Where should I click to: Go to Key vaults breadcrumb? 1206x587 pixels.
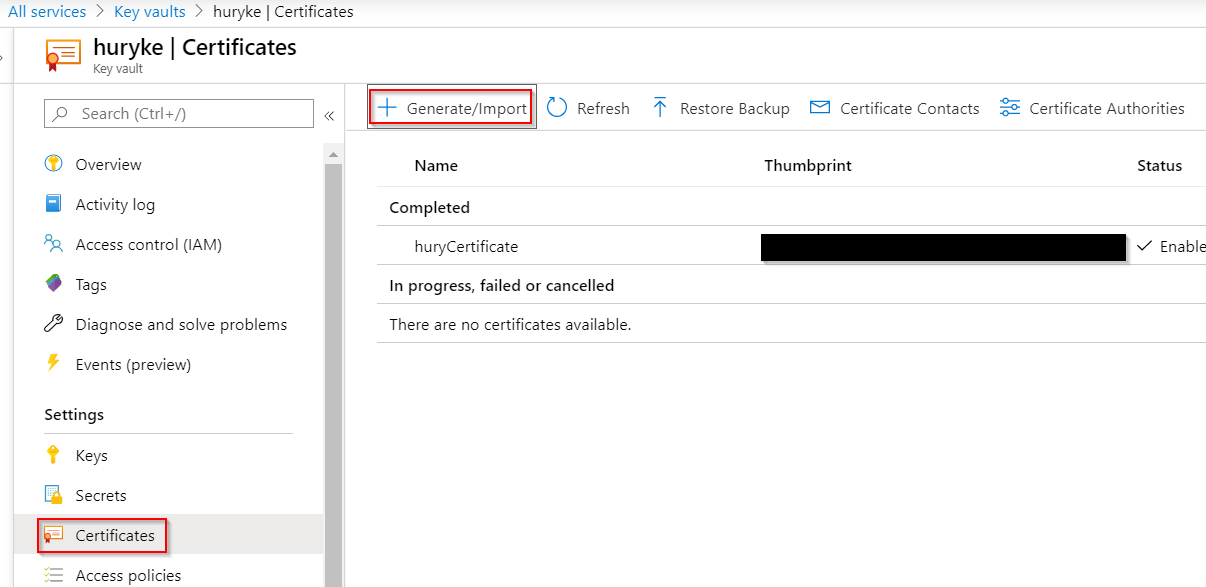click(149, 12)
